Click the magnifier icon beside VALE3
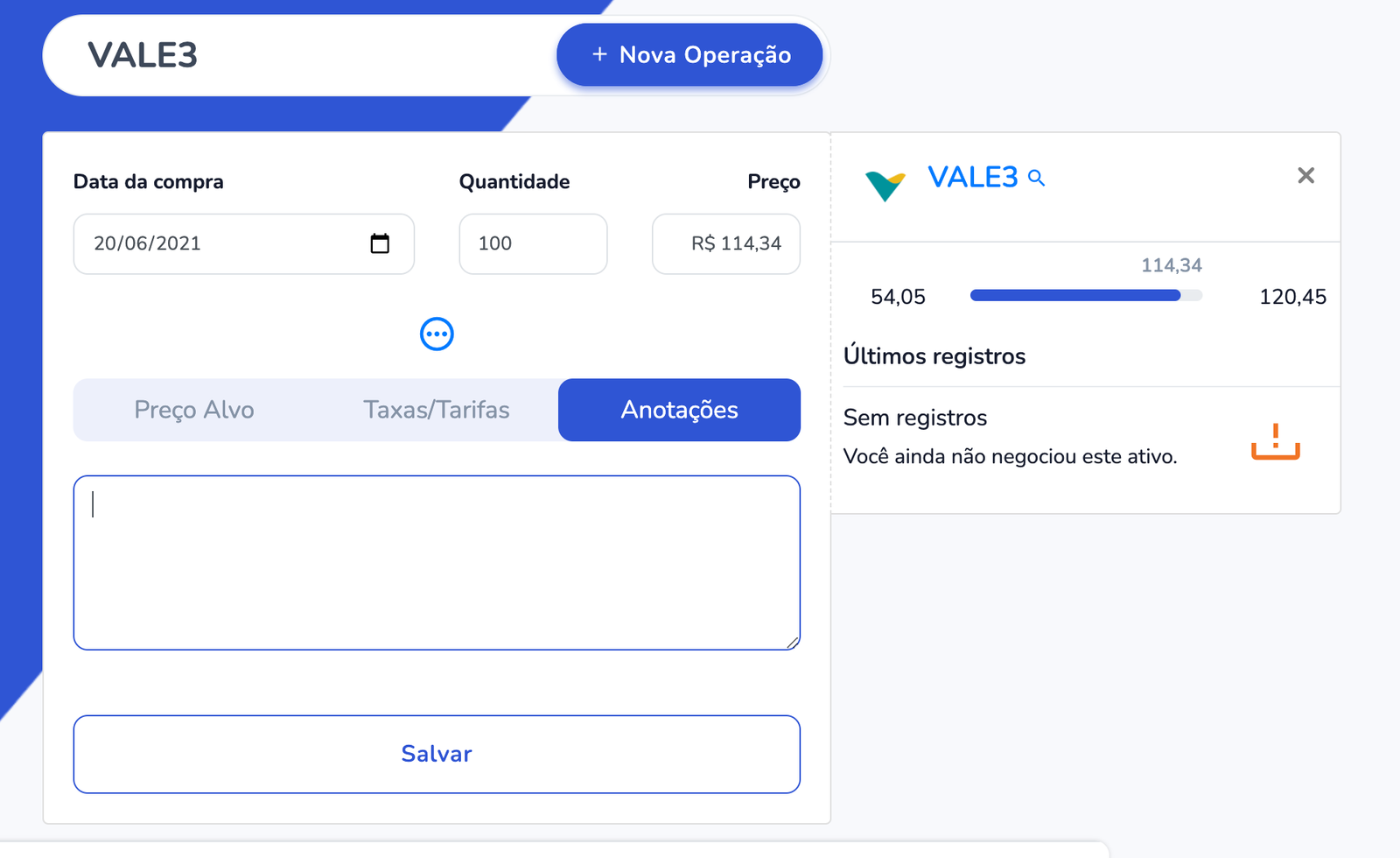Image resolution: width=1400 pixels, height=858 pixels. tap(1036, 178)
